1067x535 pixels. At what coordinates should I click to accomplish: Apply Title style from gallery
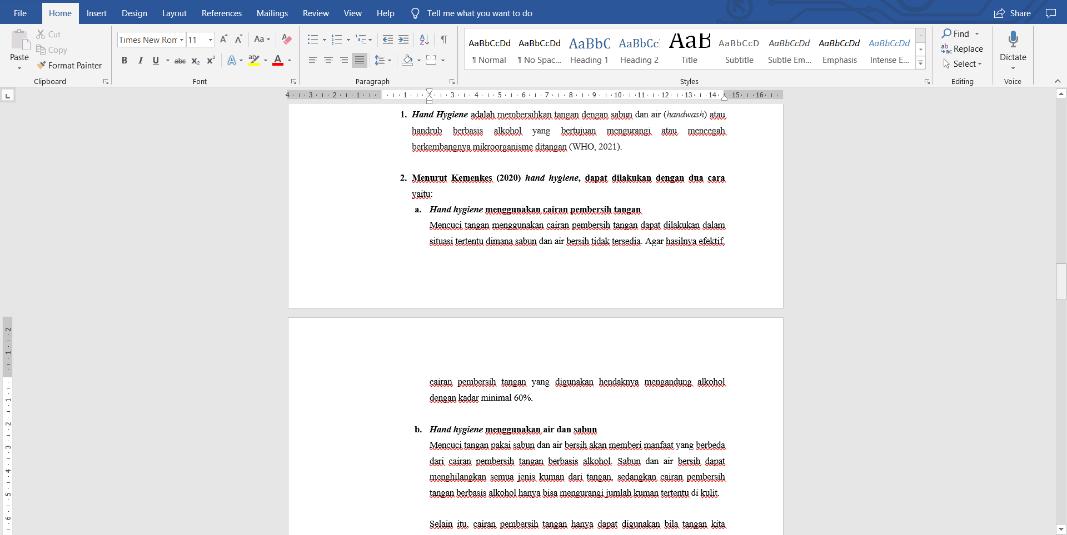point(689,50)
